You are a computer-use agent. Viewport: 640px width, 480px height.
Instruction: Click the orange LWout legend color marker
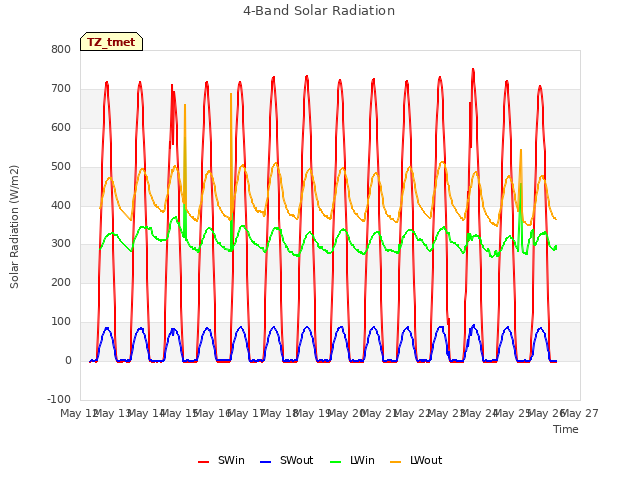(x=396, y=462)
